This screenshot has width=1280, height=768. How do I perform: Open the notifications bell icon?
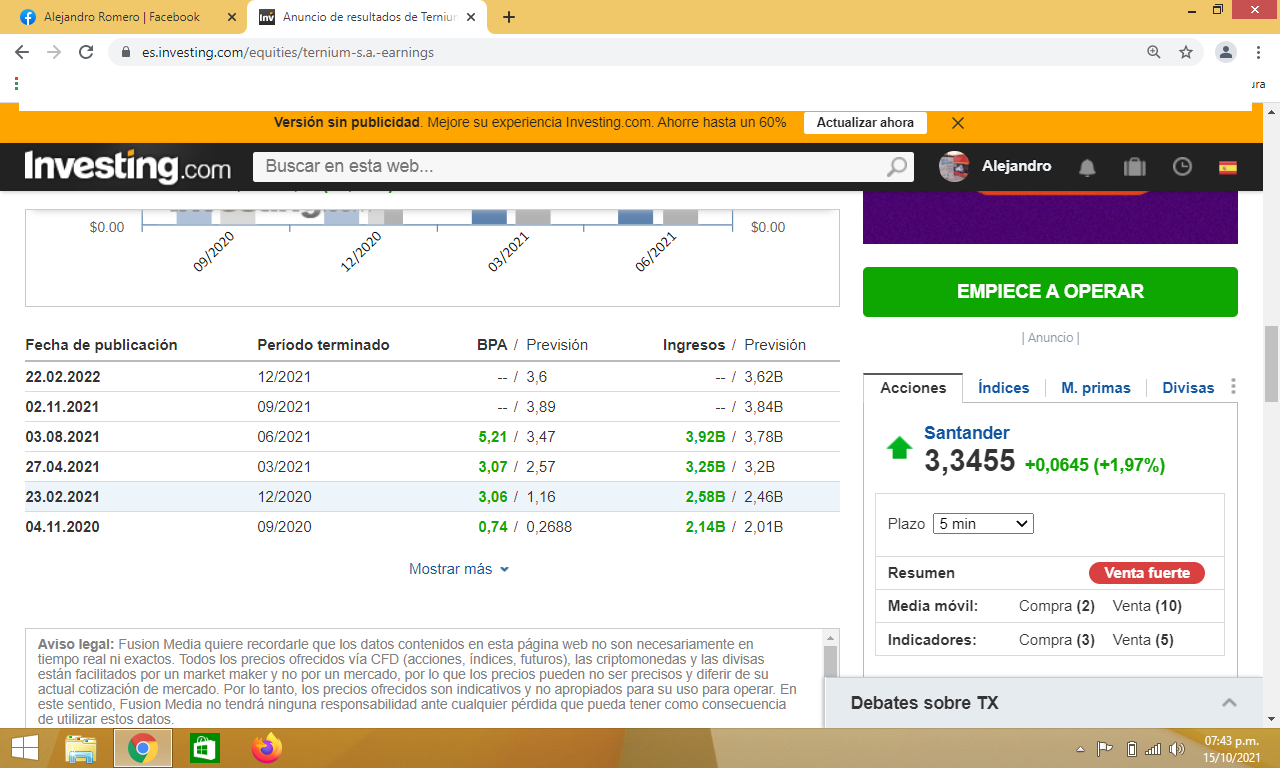pyautogui.click(x=1087, y=167)
